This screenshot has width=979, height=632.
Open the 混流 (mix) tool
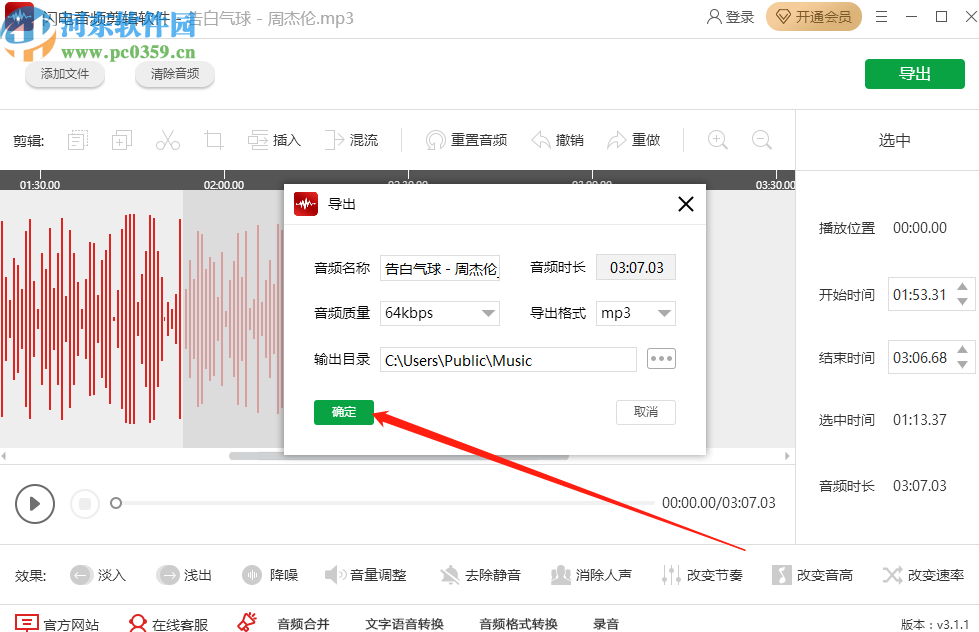[352, 140]
